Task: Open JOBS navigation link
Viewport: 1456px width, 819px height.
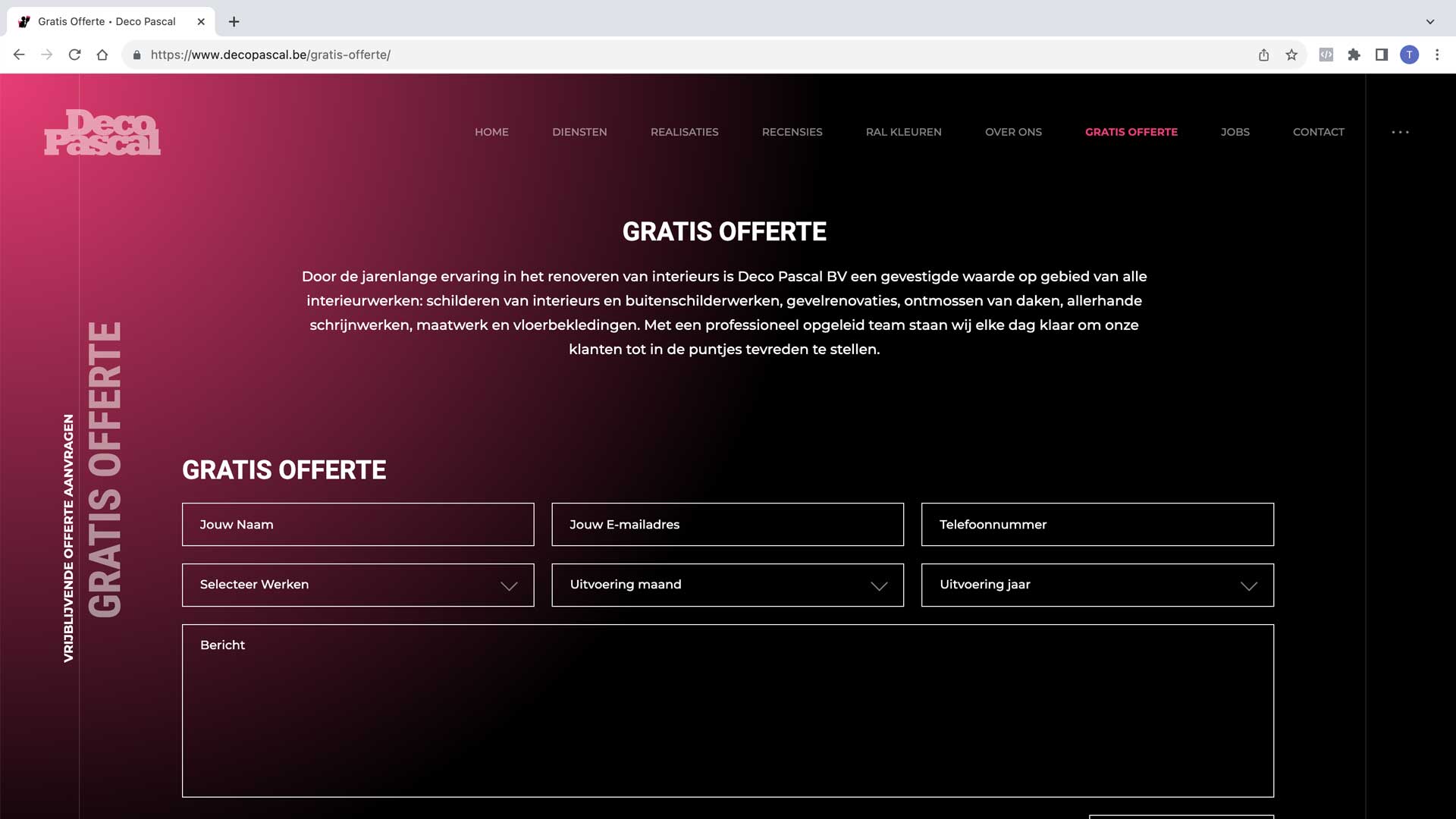Action: click(x=1235, y=132)
